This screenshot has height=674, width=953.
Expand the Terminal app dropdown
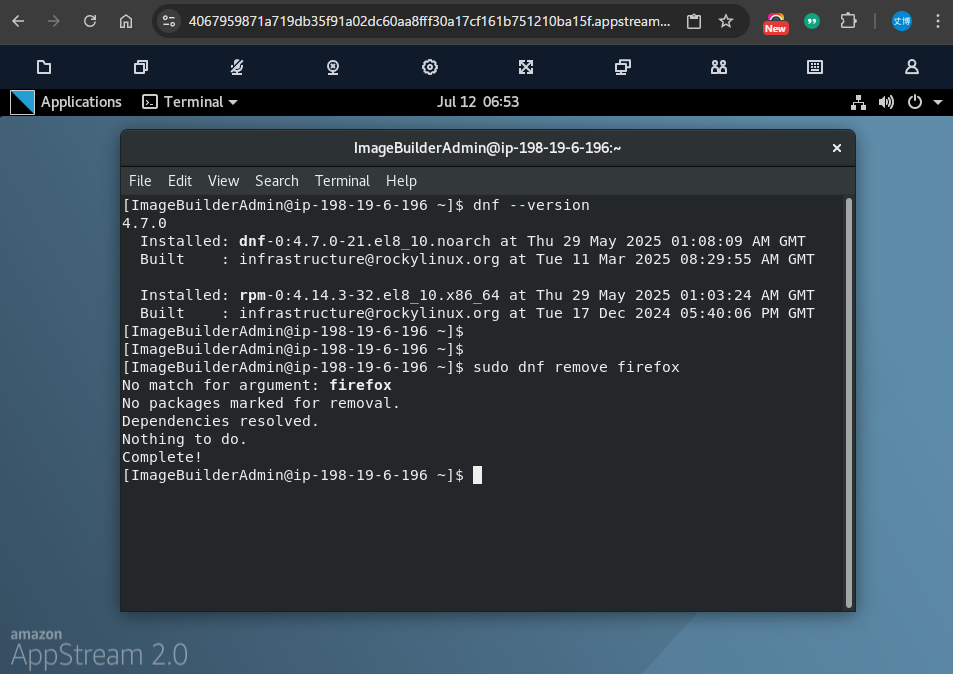click(x=190, y=102)
